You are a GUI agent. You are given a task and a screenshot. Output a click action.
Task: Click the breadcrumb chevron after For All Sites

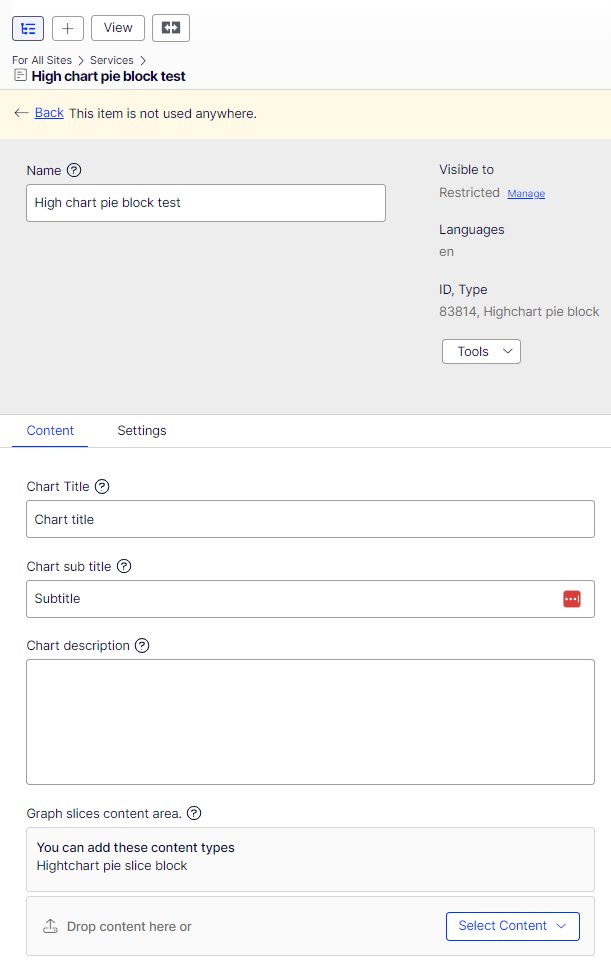point(81,60)
